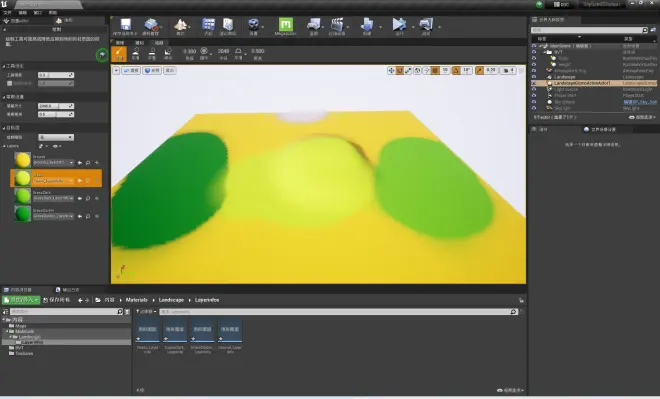Open the Window menu
The height and width of the screenshot is (399, 660).
pyautogui.click(x=37, y=13)
